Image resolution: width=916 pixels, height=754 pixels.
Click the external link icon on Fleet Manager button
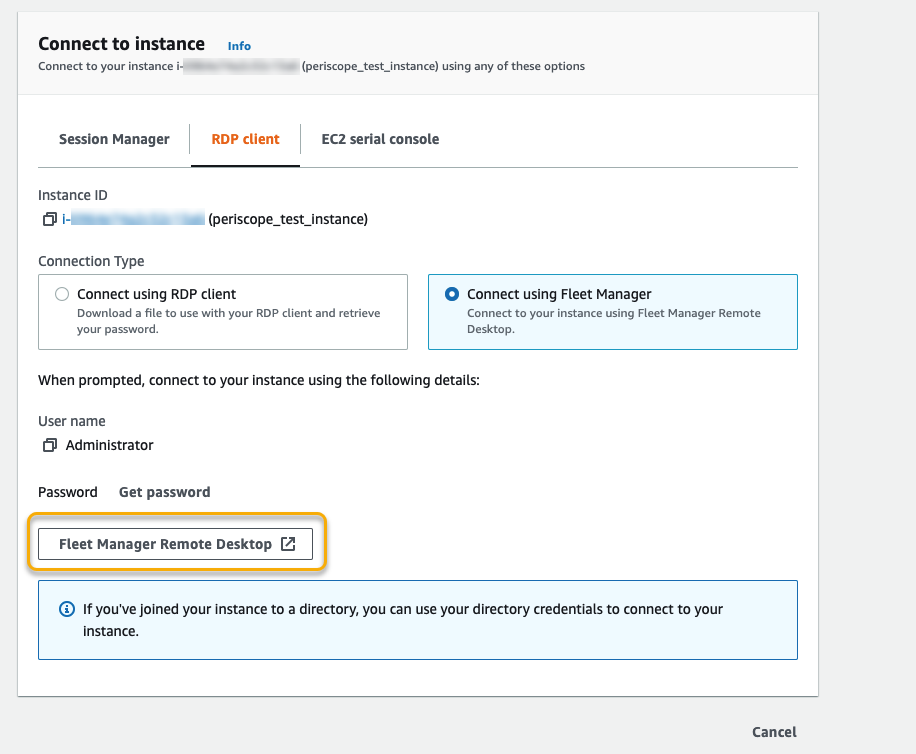point(288,544)
